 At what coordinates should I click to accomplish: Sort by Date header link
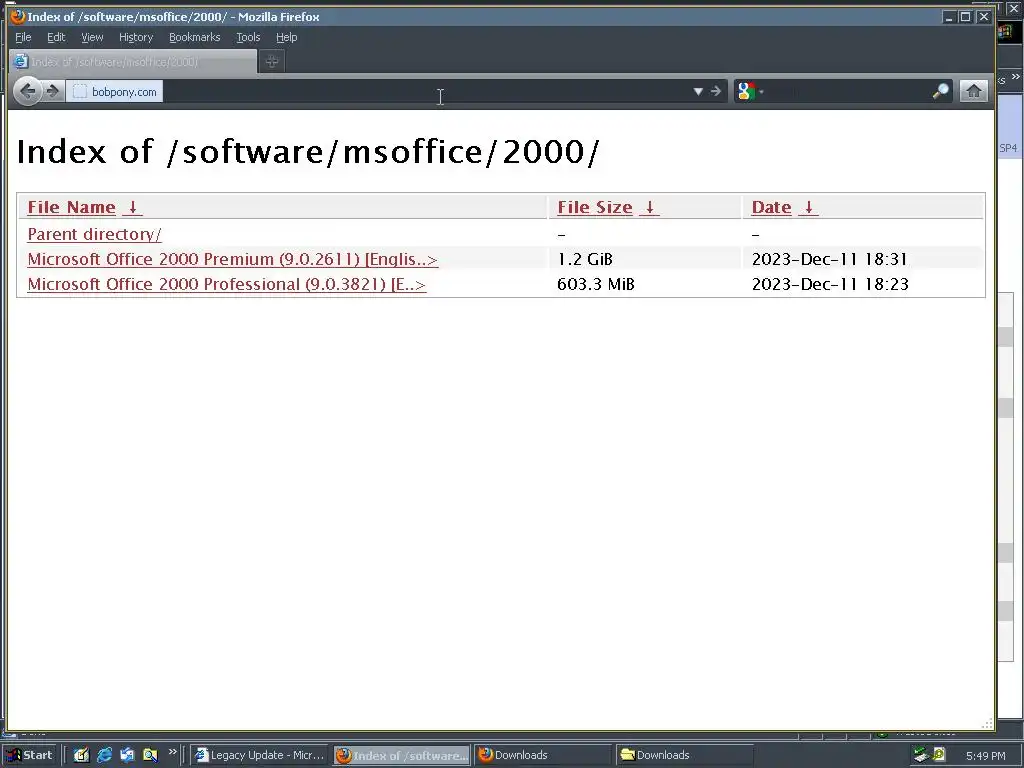[771, 207]
